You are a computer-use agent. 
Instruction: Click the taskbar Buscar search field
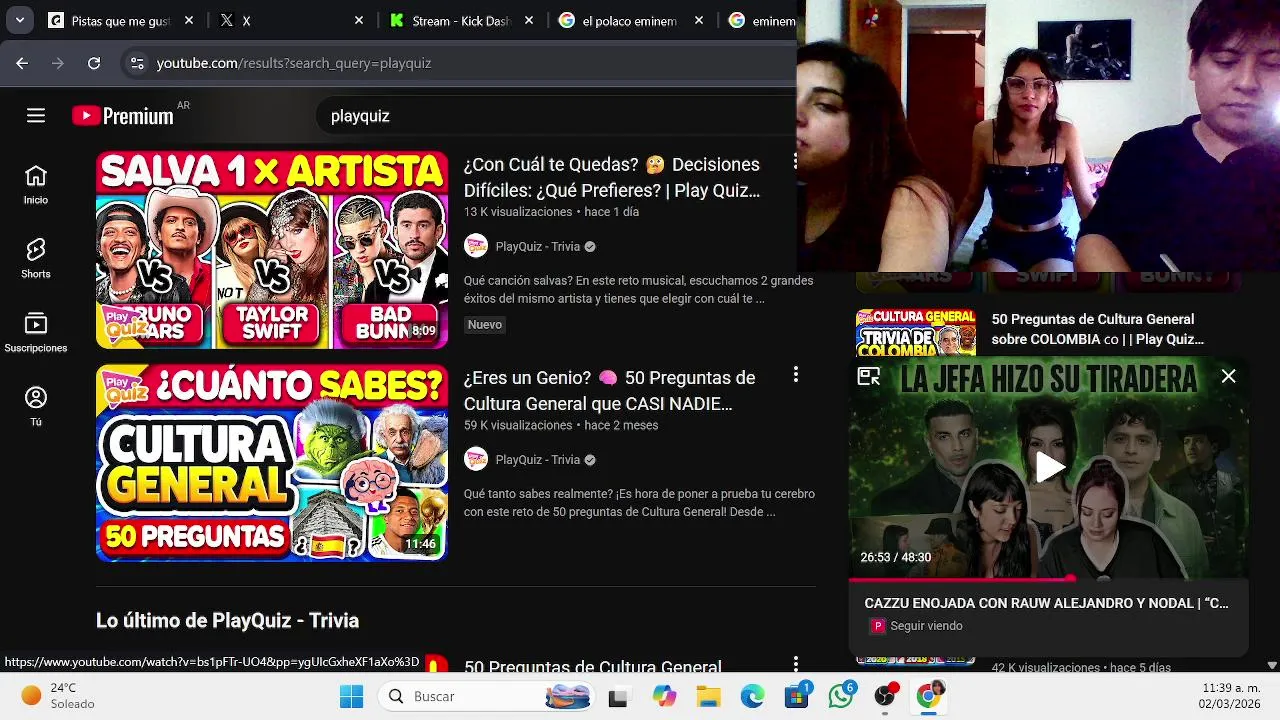(x=485, y=696)
